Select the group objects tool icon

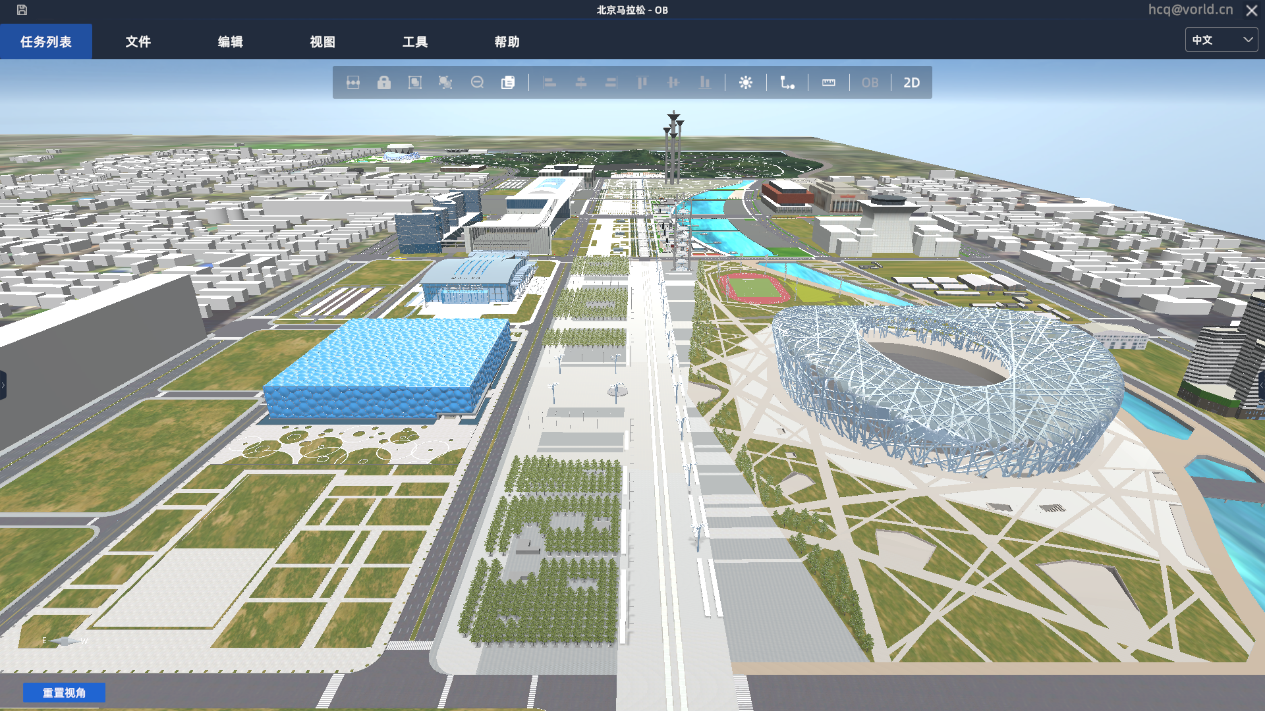tap(415, 83)
